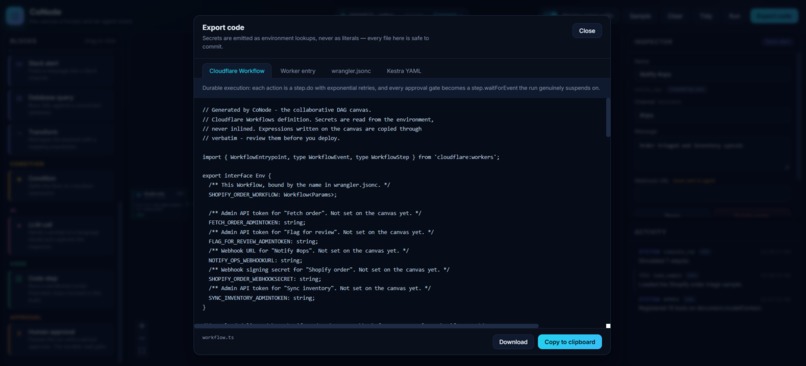
Task: Click the vertical scrollbar of the code view
Action: (x=608, y=118)
